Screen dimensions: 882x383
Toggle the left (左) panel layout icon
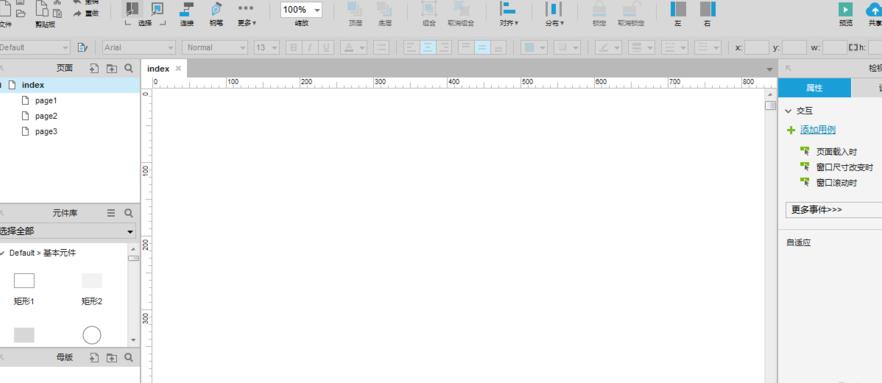coord(678,9)
